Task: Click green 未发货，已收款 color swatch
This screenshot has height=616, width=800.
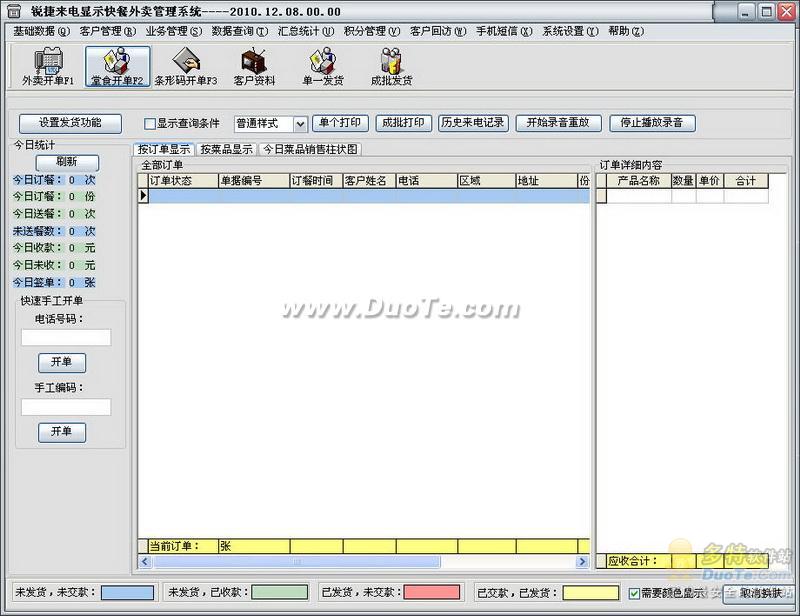Action: tap(280, 593)
